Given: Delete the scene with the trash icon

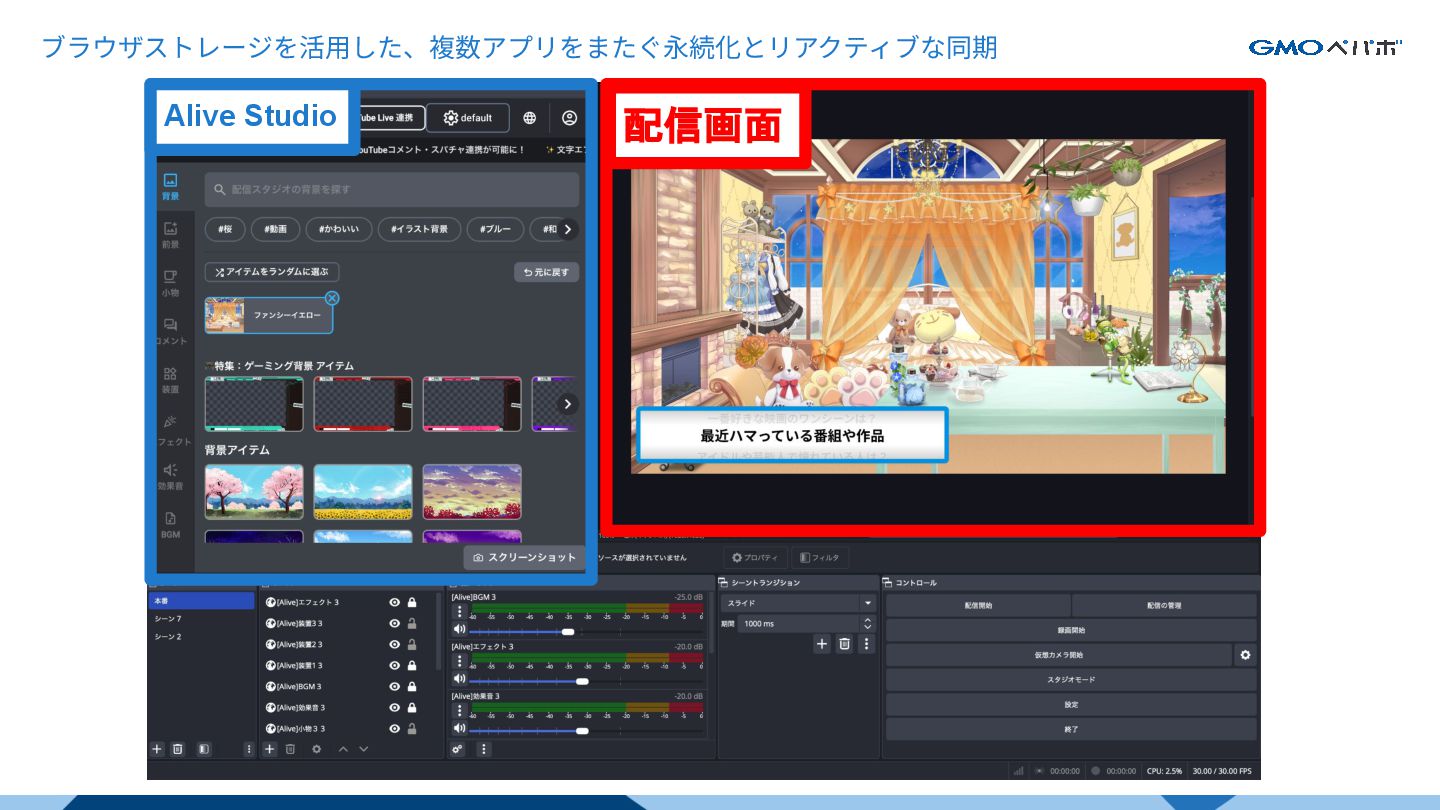Looking at the screenshot, I should coord(178,749).
